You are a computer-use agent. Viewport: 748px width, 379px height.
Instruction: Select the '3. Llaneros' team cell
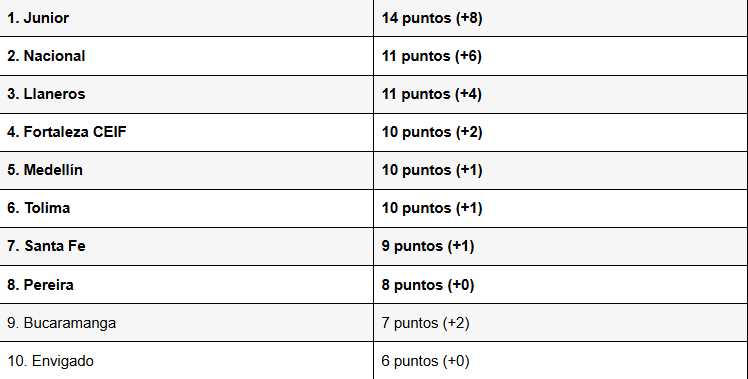(x=187, y=94)
